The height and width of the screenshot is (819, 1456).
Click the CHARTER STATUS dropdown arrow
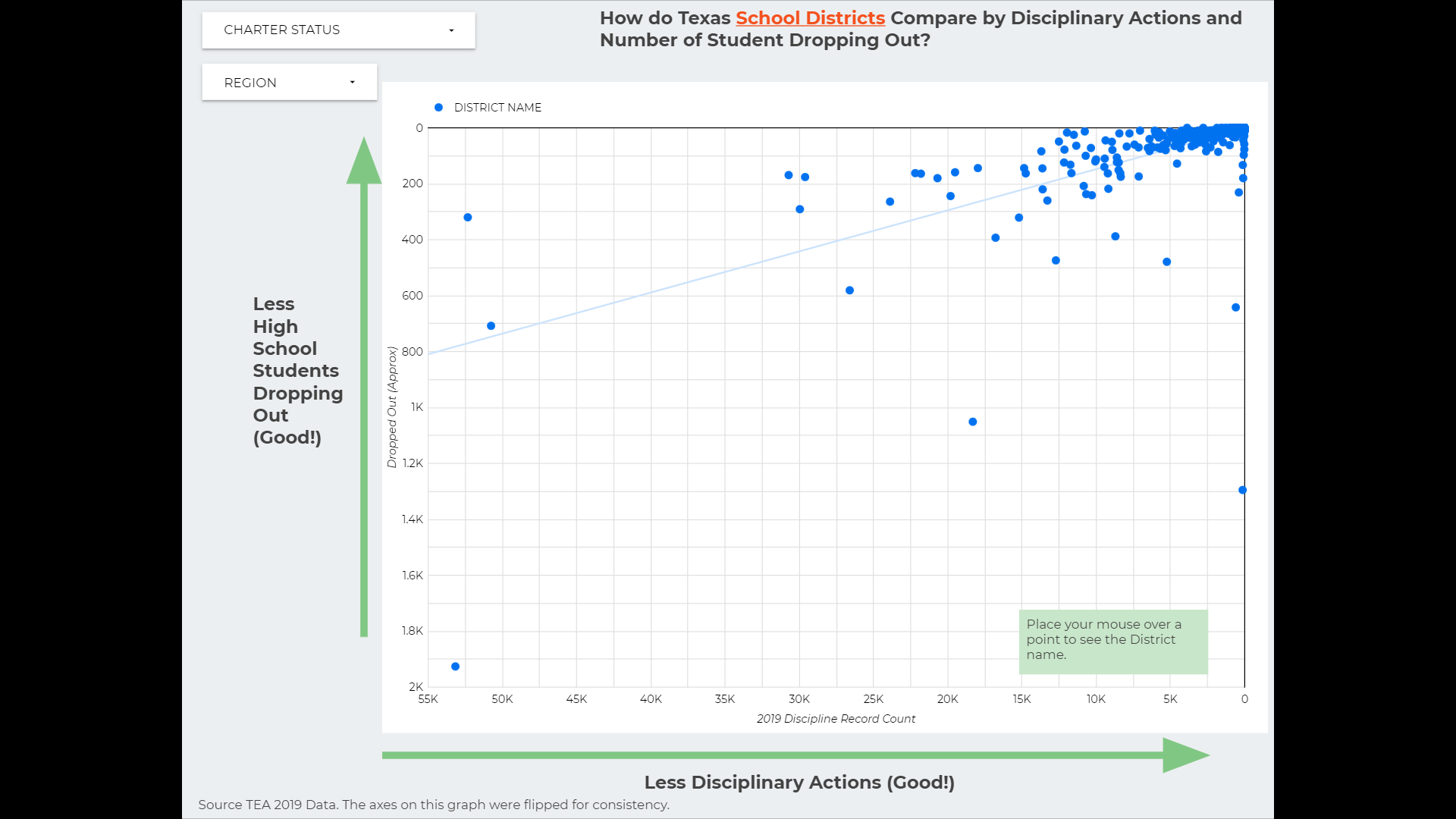(451, 30)
